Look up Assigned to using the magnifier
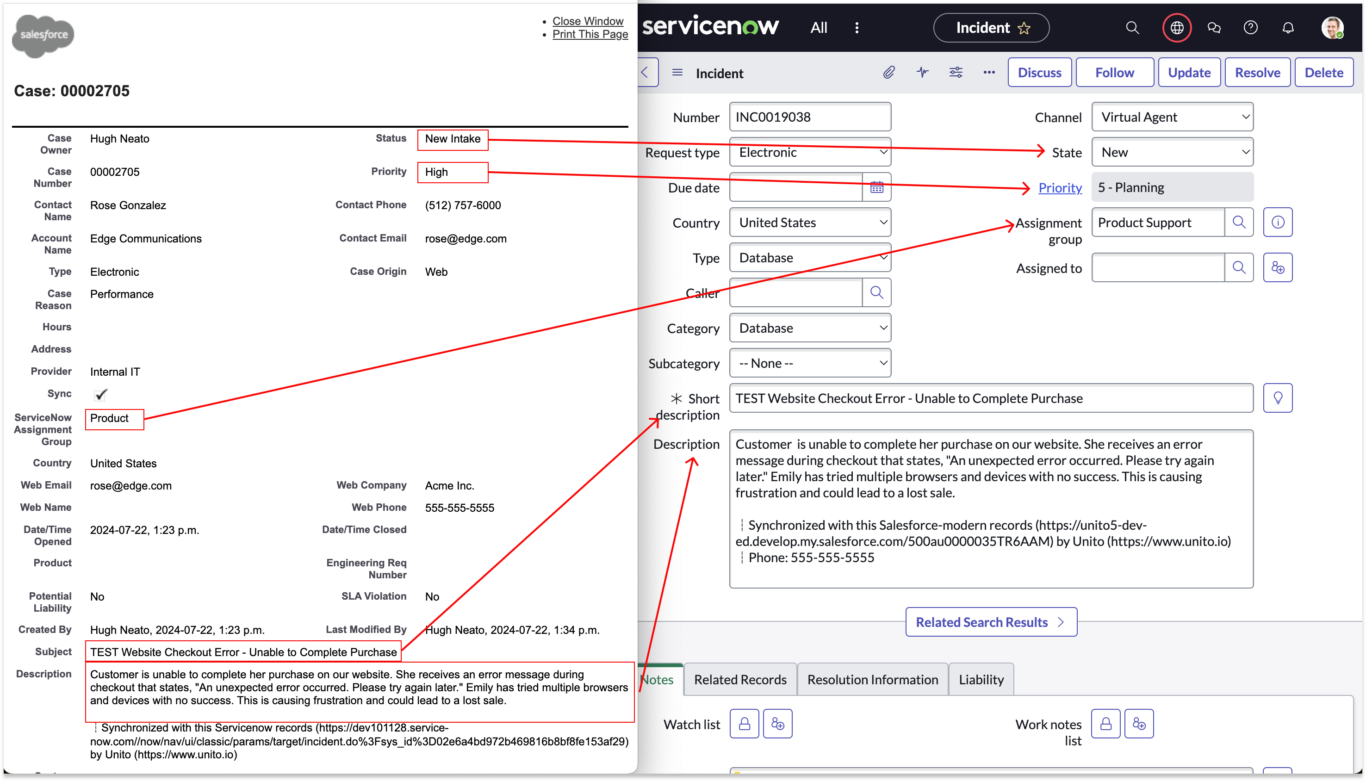1366x781 pixels. click(x=1239, y=267)
